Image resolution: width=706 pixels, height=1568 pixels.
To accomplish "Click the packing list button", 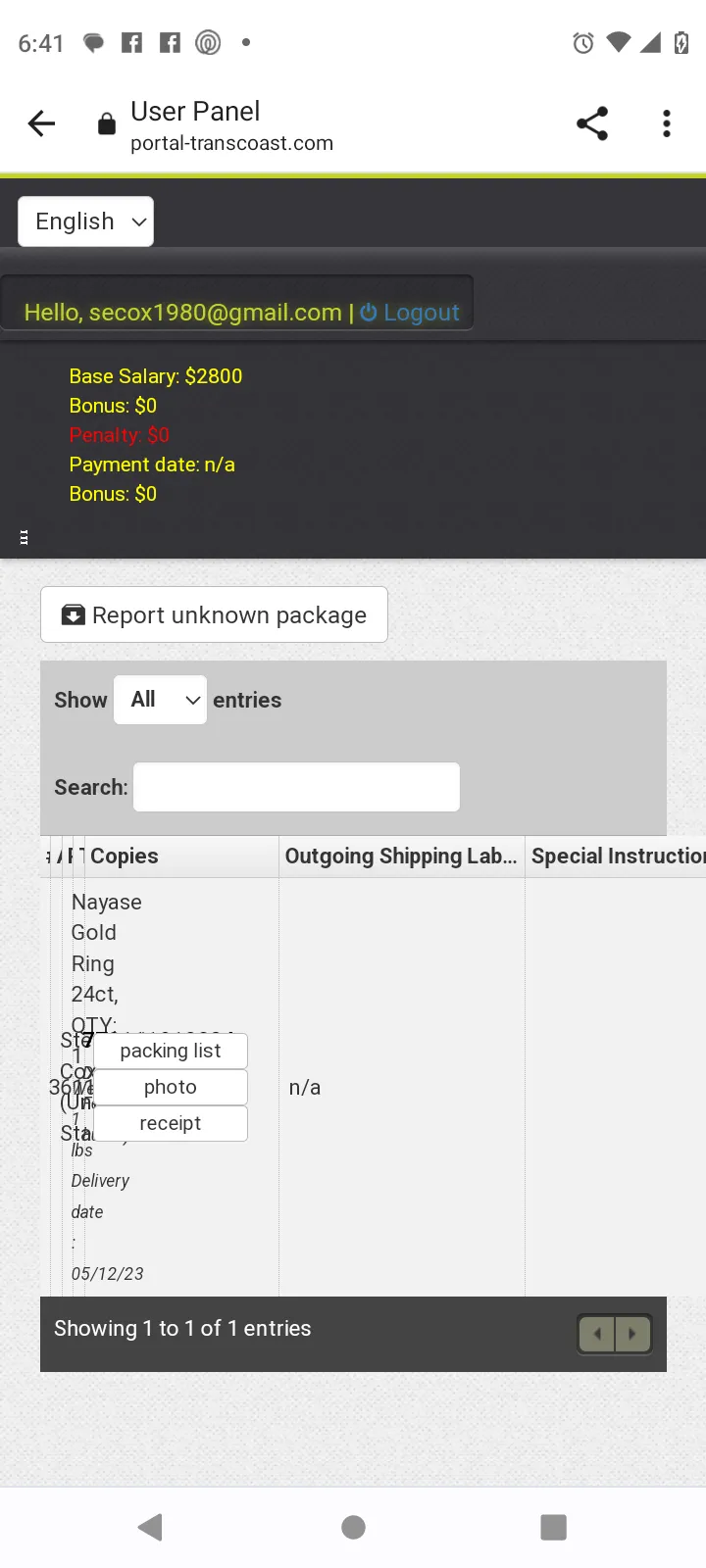I will tap(171, 1051).
